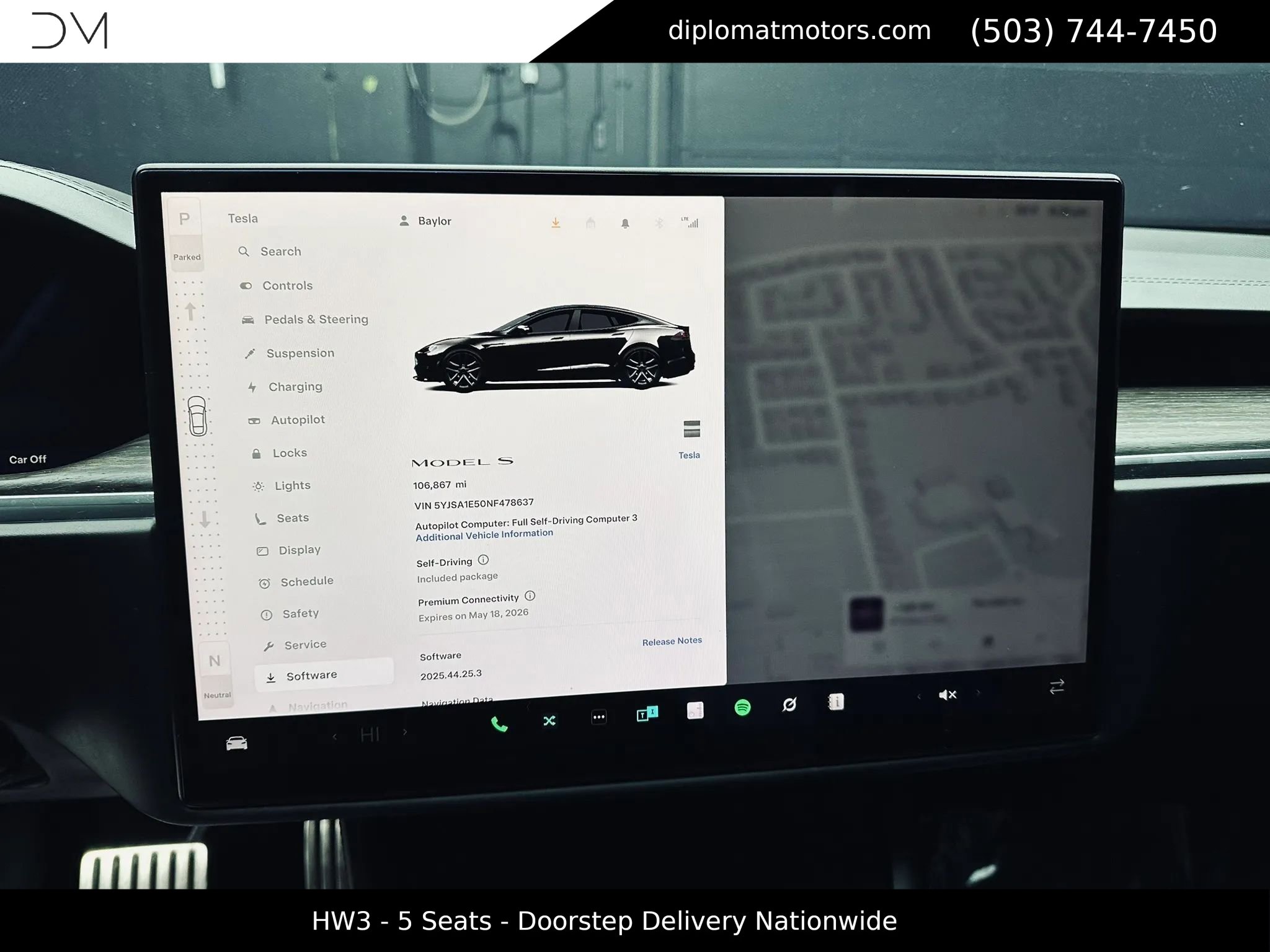Launch Spotify from the dock

tap(742, 707)
